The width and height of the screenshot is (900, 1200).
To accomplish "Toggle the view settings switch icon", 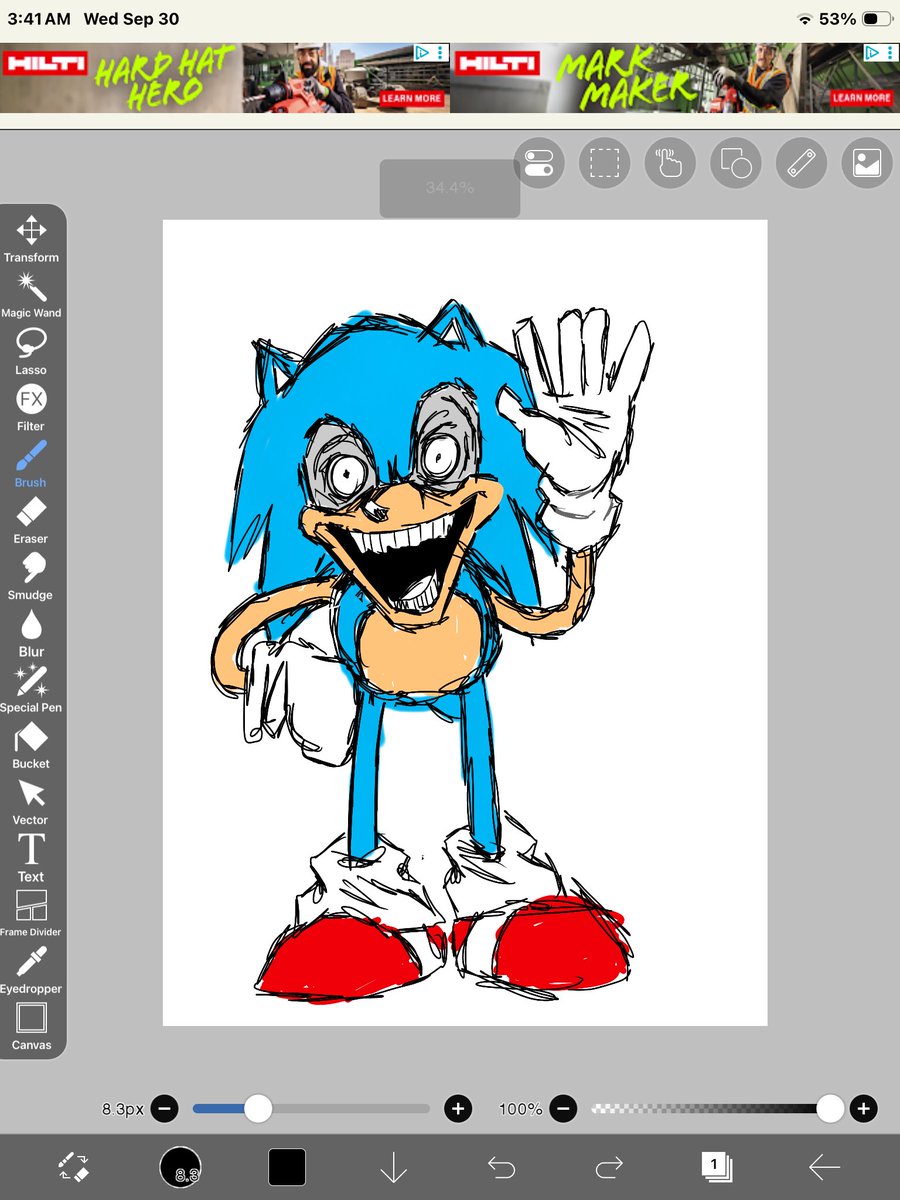I will pyautogui.click(x=539, y=162).
